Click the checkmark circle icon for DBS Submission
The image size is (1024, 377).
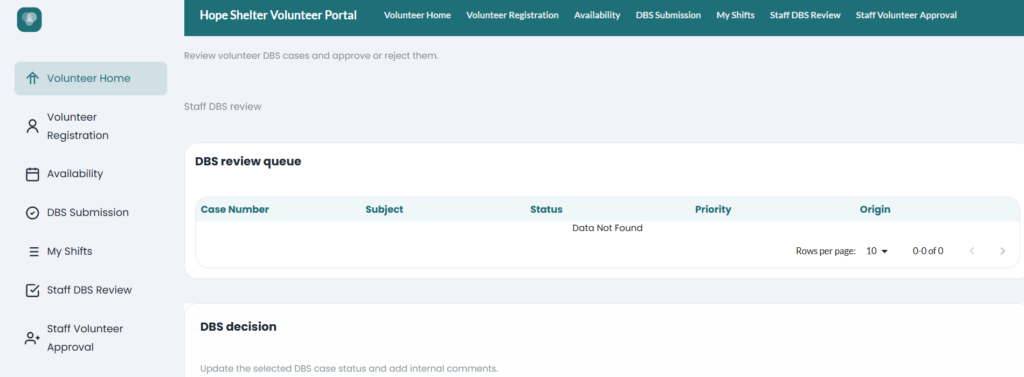tap(32, 212)
